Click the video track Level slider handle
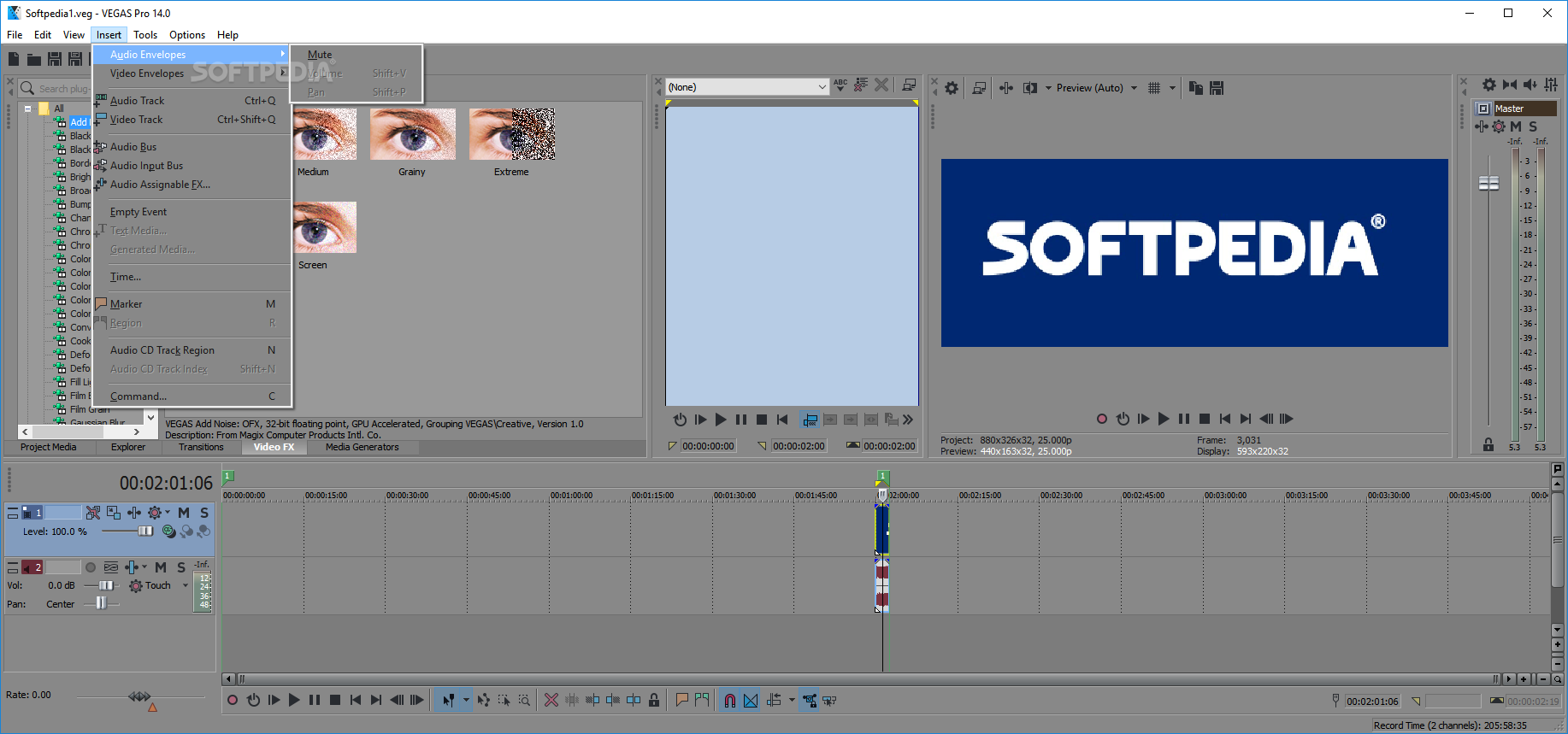The height and width of the screenshot is (734, 1568). click(145, 531)
